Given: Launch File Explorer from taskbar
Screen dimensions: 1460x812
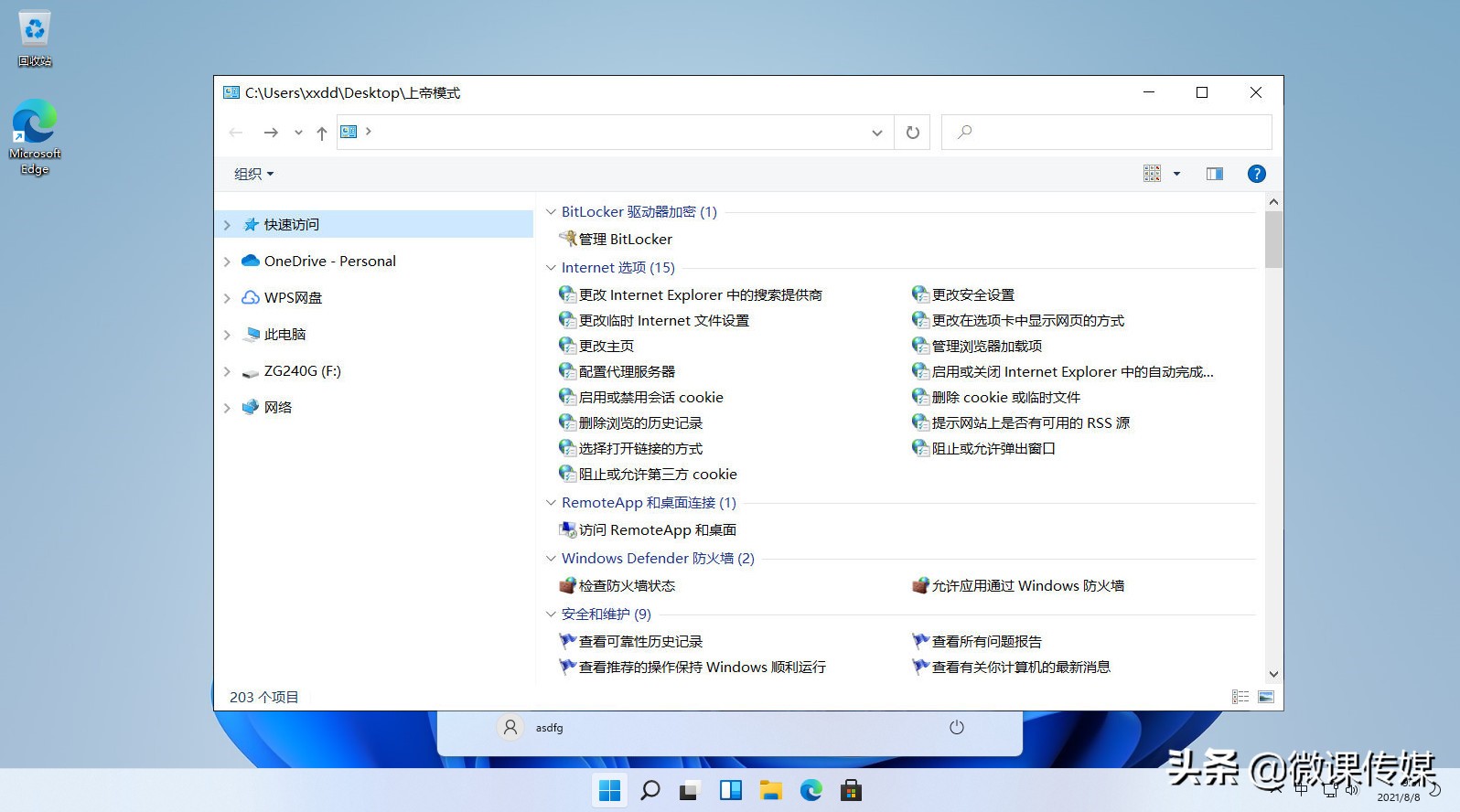Looking at the screenshot, I should click(x=770, y=790).
